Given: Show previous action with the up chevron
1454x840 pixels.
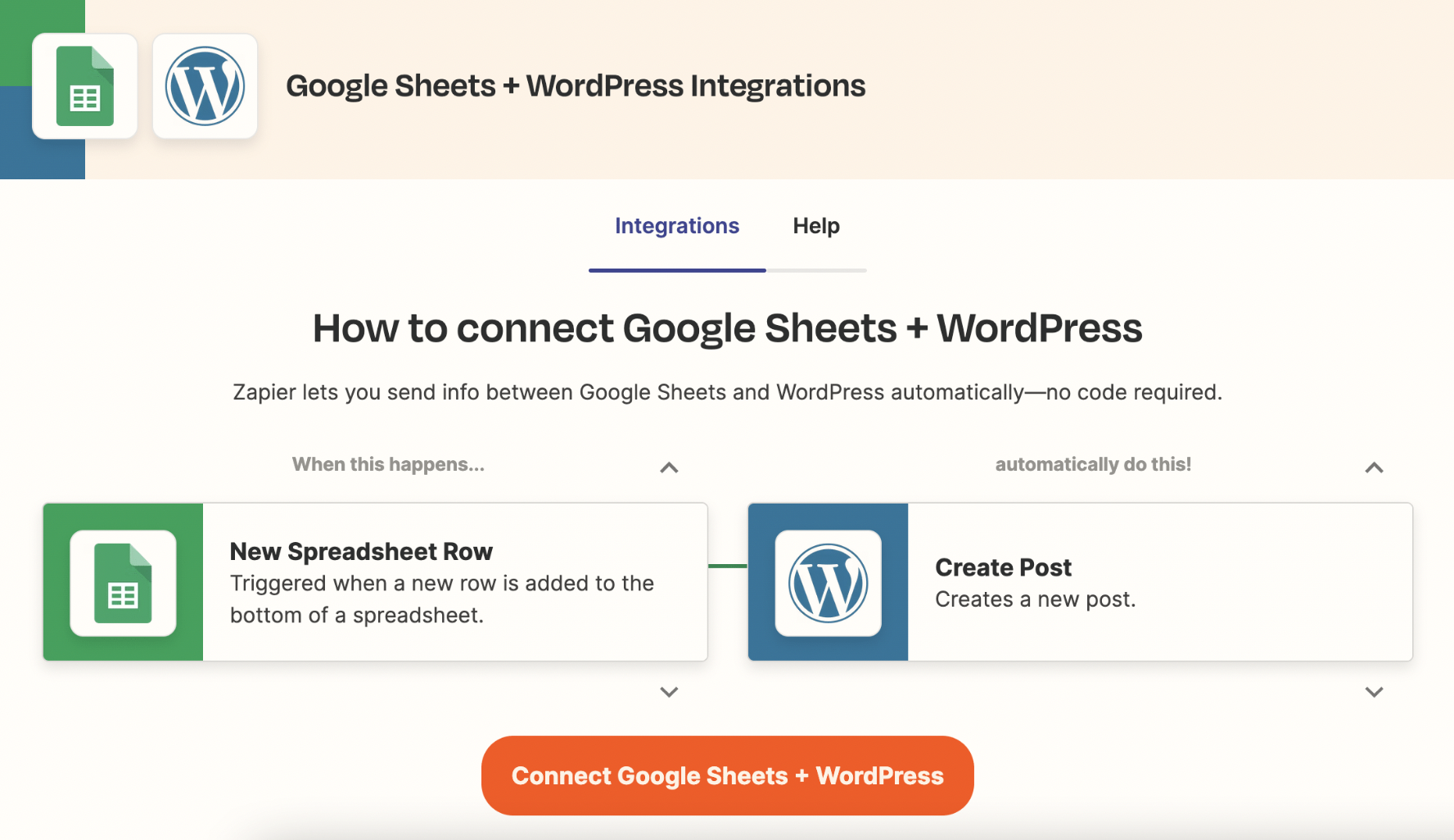Looking at the screenshot, I should coord(1374,467).
